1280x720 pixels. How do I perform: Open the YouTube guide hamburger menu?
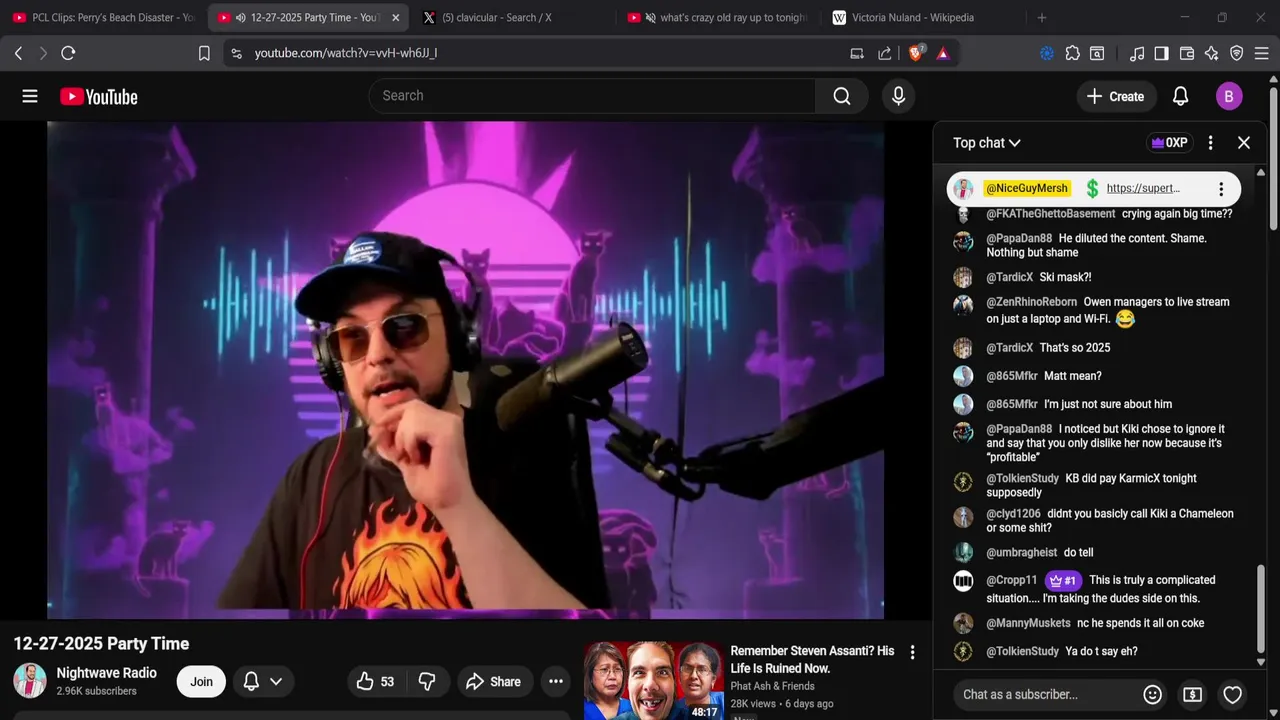[30, 96]
